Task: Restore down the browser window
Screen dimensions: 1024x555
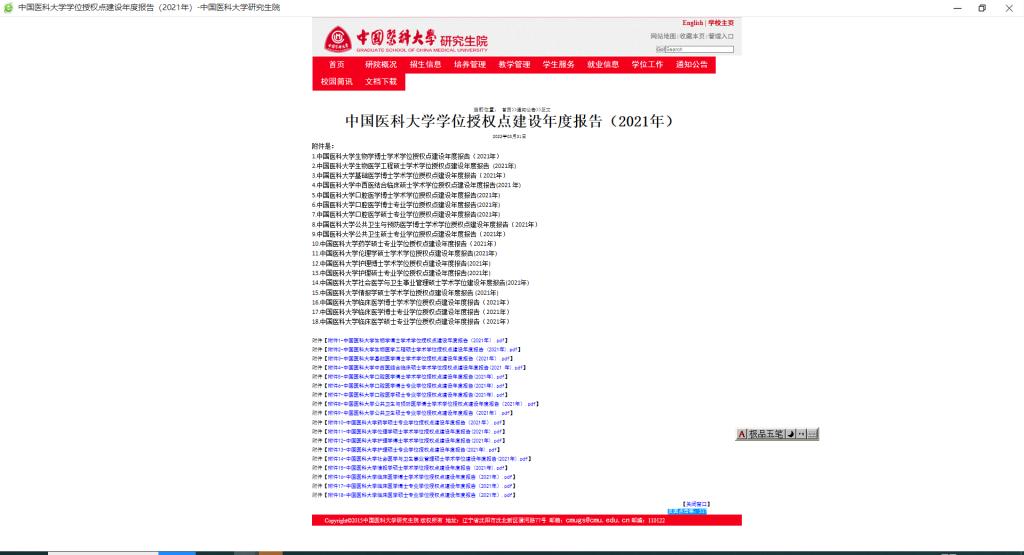Action: (x=981, y=8)
